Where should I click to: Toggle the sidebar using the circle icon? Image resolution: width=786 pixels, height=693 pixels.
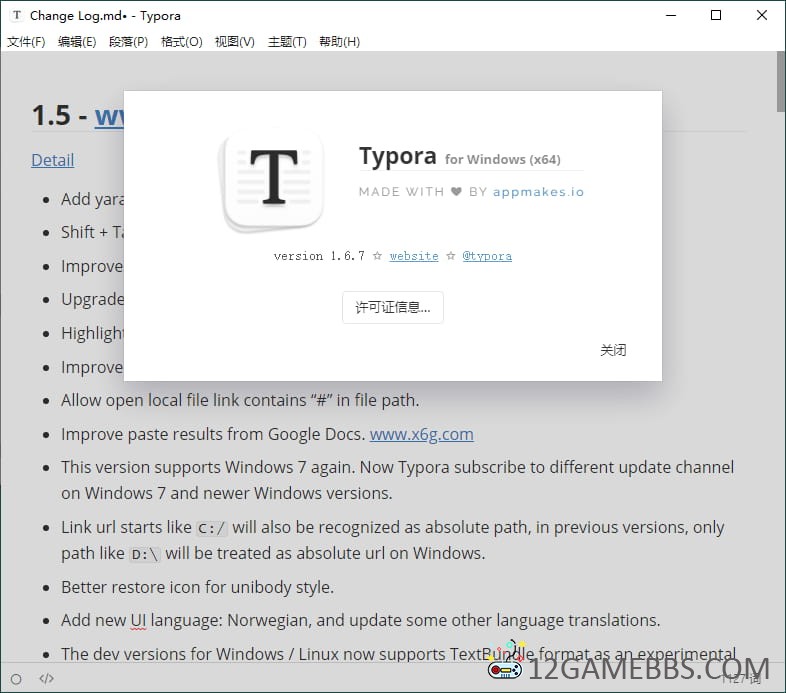[16, 679]
